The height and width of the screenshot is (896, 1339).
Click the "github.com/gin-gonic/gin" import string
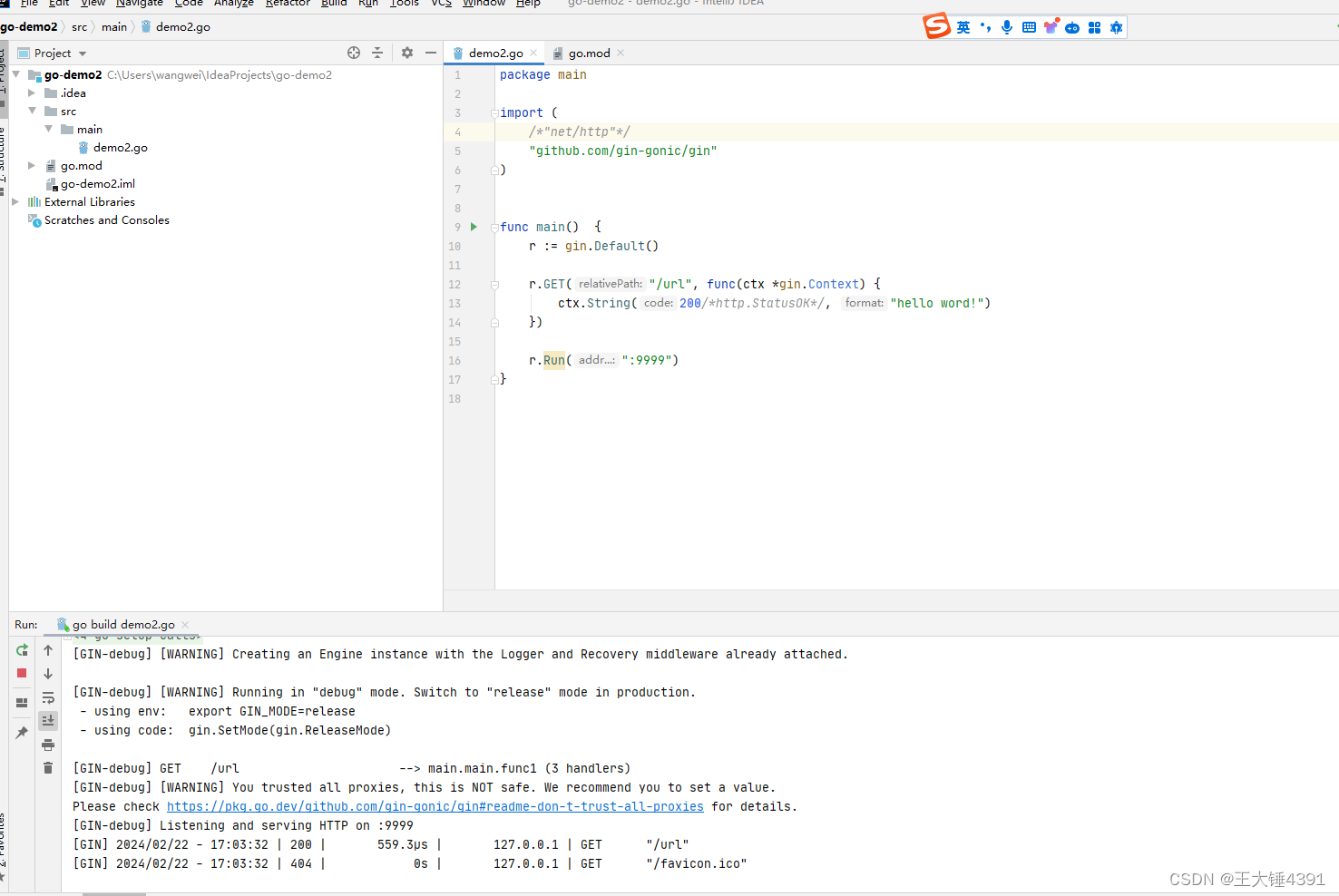pyautogui.click(x=623, y=151)
